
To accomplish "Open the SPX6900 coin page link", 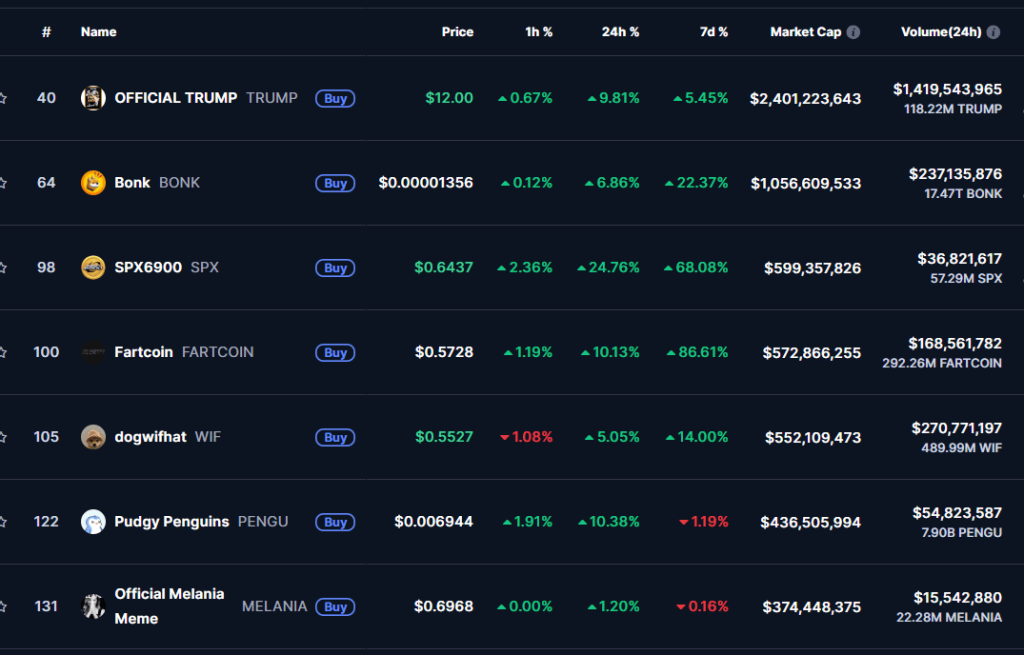I will pyautogui.click(x=148, y=267).
